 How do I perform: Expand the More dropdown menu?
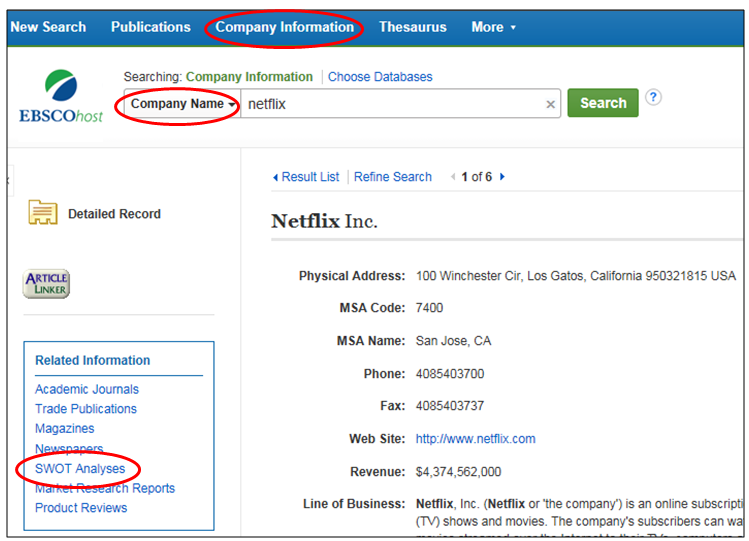493,27
